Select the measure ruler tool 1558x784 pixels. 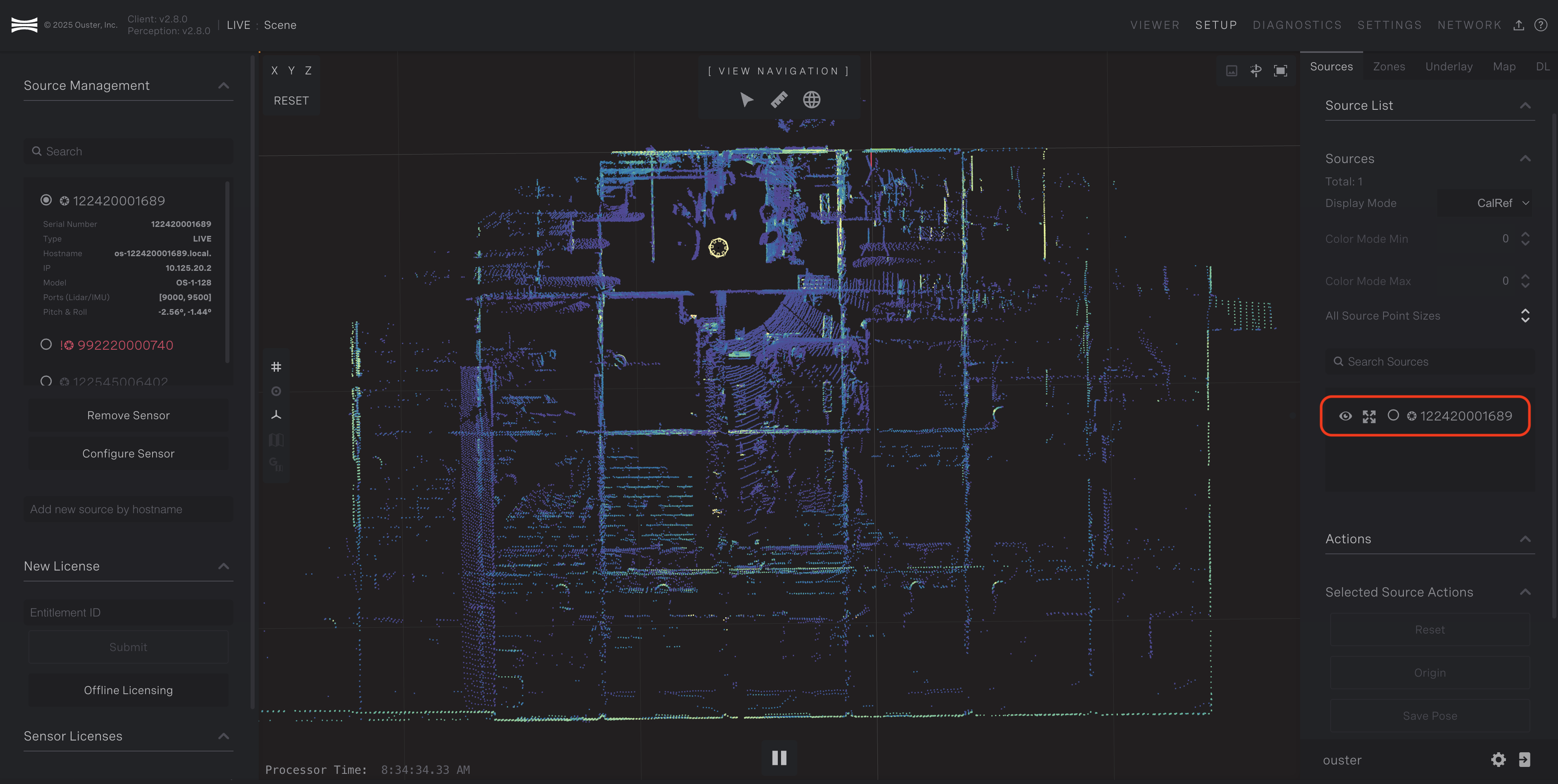pyautogui.click(x=779, y=100)
